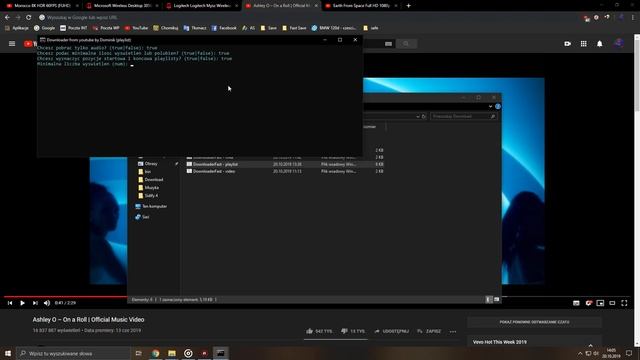Image resolution: width=640 pixels, height=360 pixels.
Task: Open Fast Save bookmark folder
Action: tap(294, 28)
